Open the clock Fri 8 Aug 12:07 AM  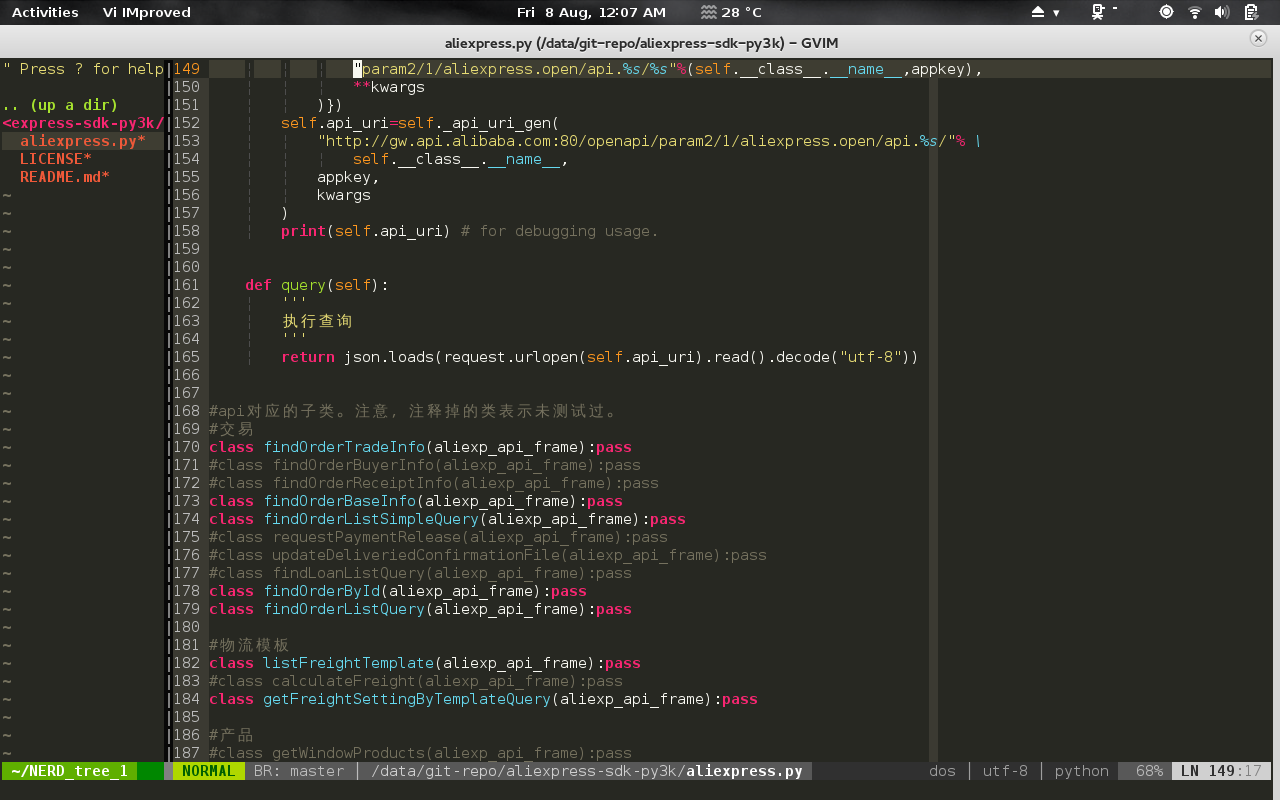click(x=591, y=12)
